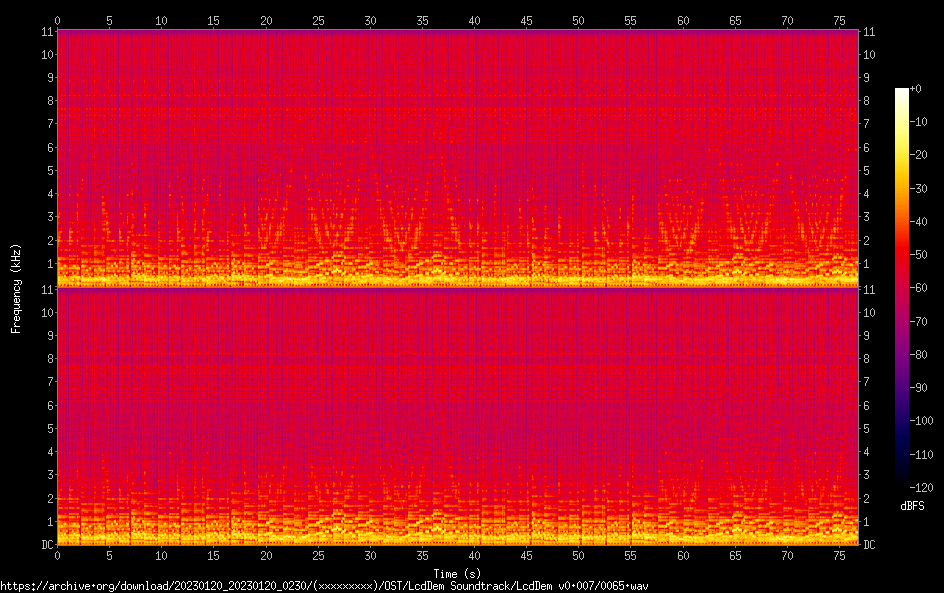Image resolution: width=944 pixels, height=593 pixels.
Task: Click the 8 kHz label left of upper channel
Action: [x=46, y=101]
